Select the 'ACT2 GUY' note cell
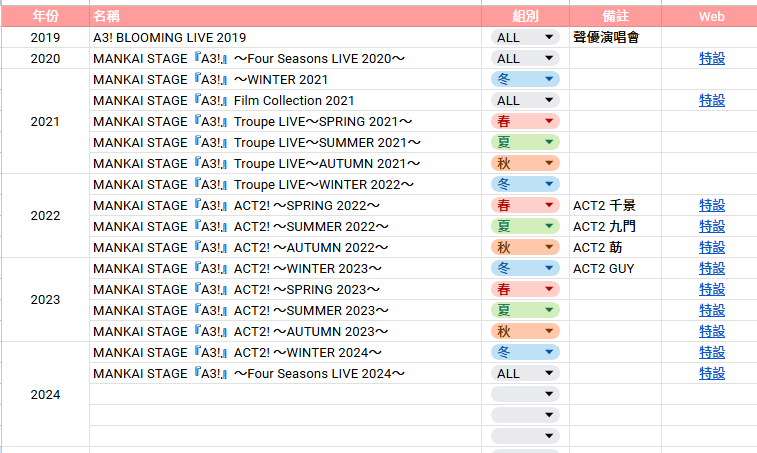Viewport: 757px width, 453px height. pos(616,269)
